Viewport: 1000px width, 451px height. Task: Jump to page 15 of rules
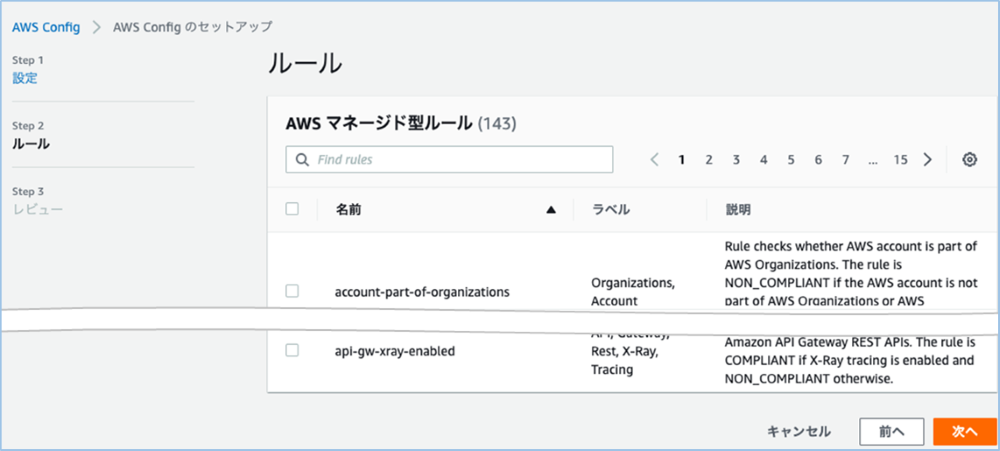click(900, 159)
